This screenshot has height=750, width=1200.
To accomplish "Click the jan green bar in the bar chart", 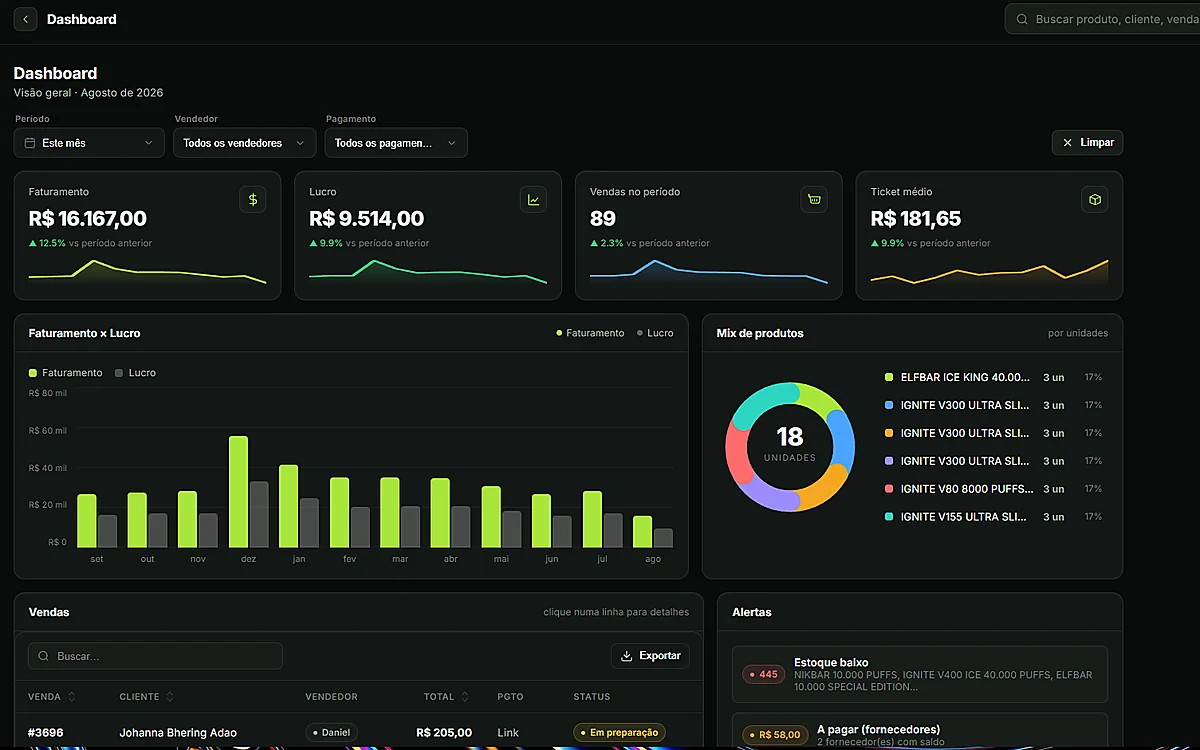I will click(x=289, y=506).
